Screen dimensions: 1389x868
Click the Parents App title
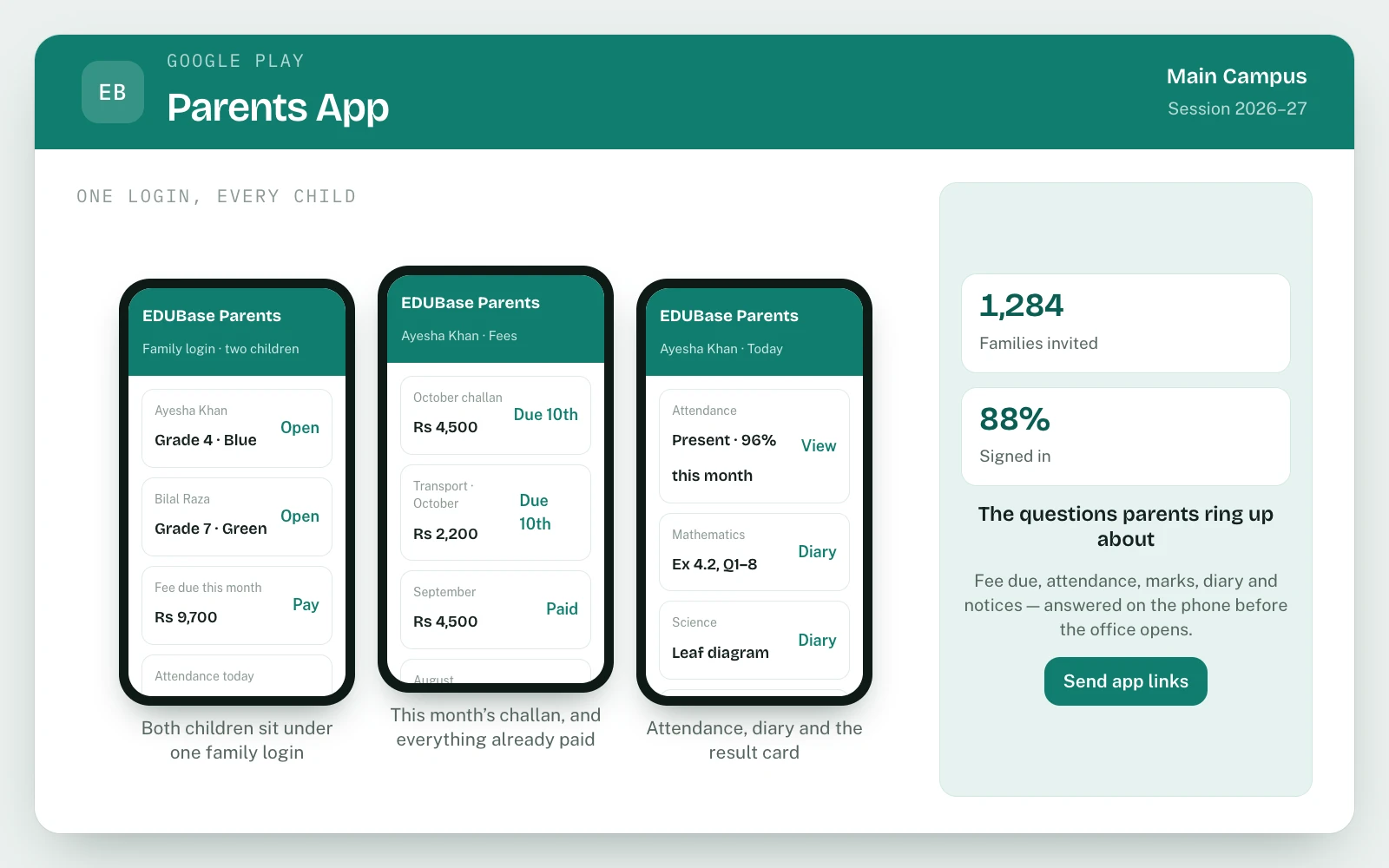click(x=278, y=108)
